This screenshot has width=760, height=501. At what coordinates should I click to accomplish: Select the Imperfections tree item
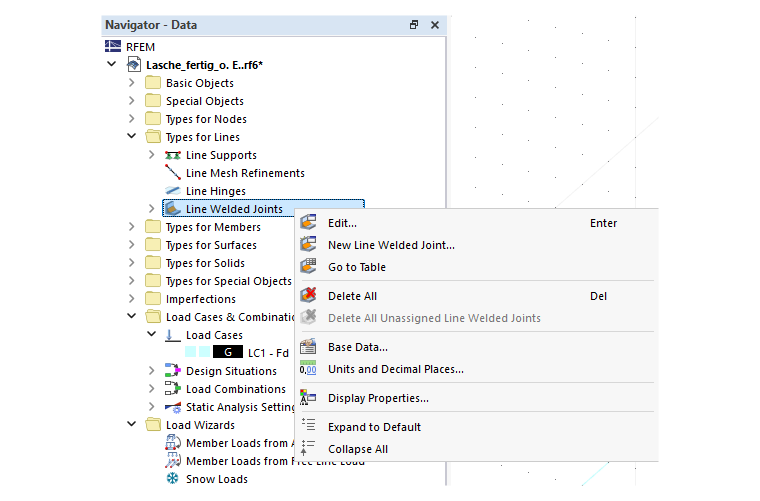click(x=201, y=299)
